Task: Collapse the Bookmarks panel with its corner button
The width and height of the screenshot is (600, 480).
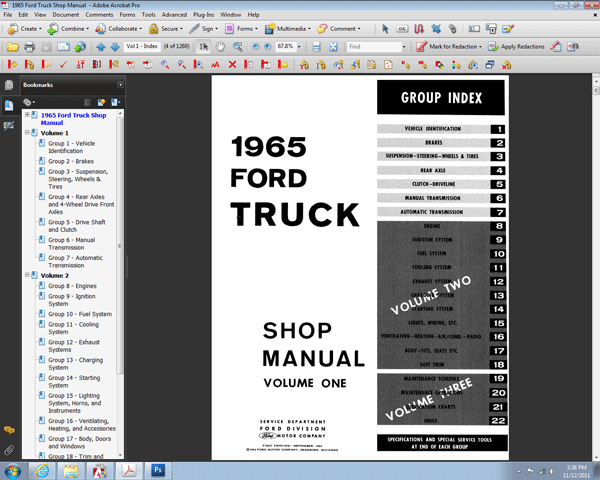Action: coord(120,85)
